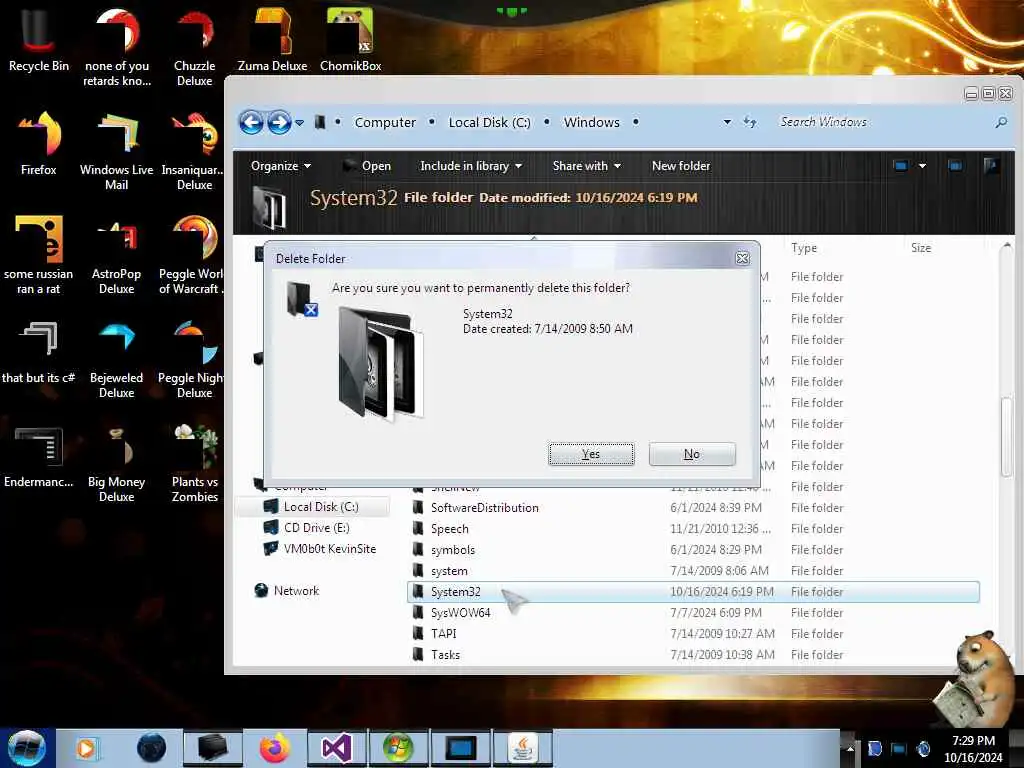Close the Delete Folder dialog
The height and width of the screenshot is (768, 1024).
point(743,258)
